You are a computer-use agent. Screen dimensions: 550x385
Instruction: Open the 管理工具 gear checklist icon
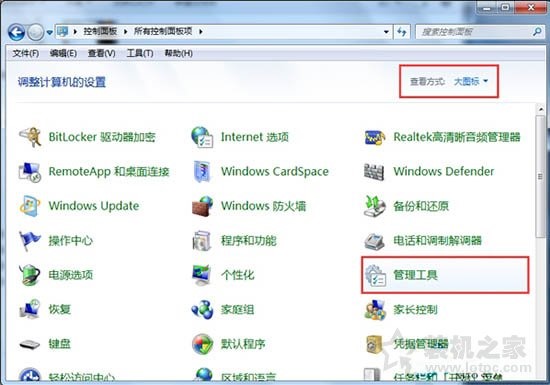pos(375,275)
